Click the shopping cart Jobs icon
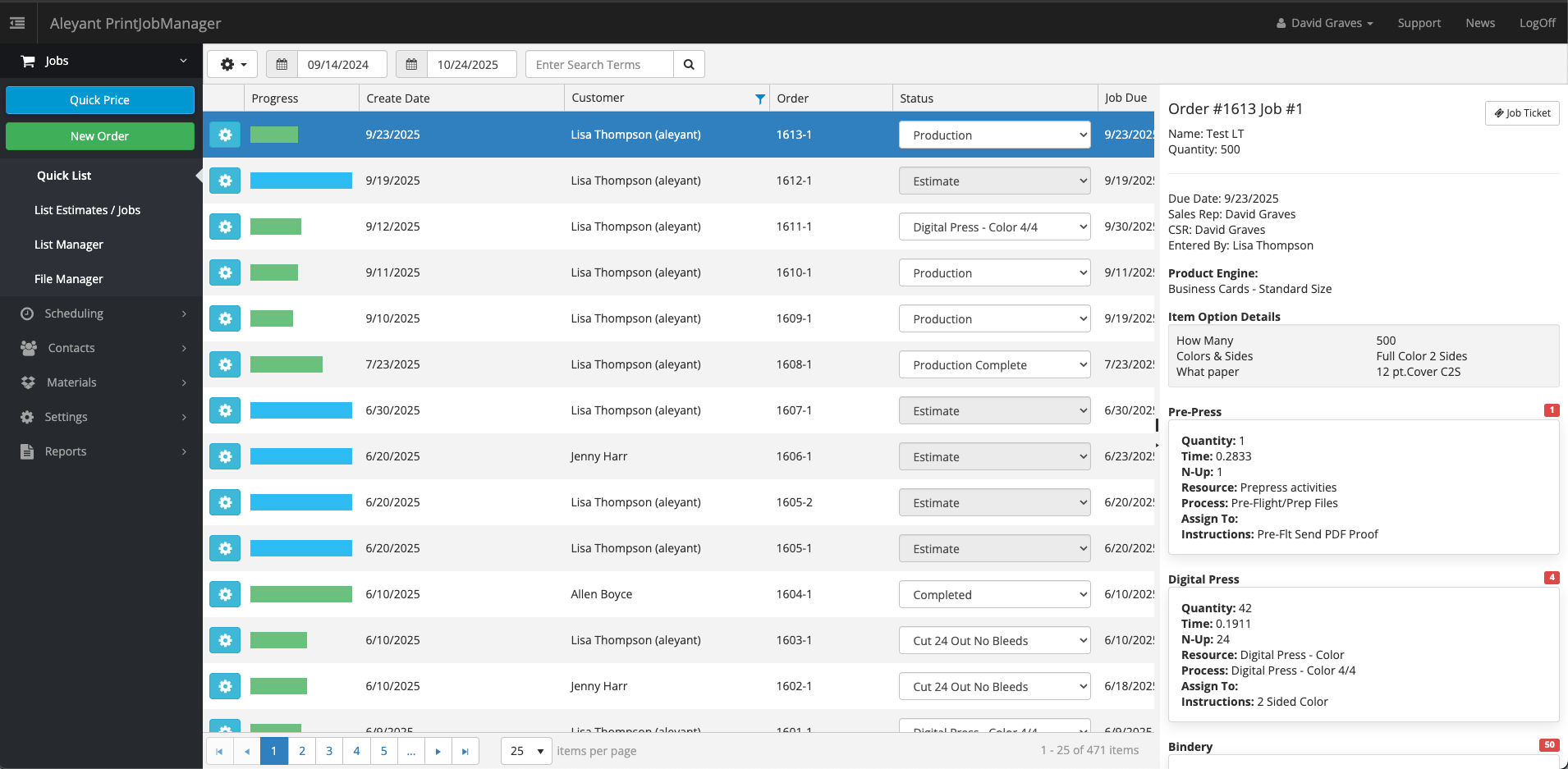The width and height of the screenshot is (1568, 769). tap(28, 61)
